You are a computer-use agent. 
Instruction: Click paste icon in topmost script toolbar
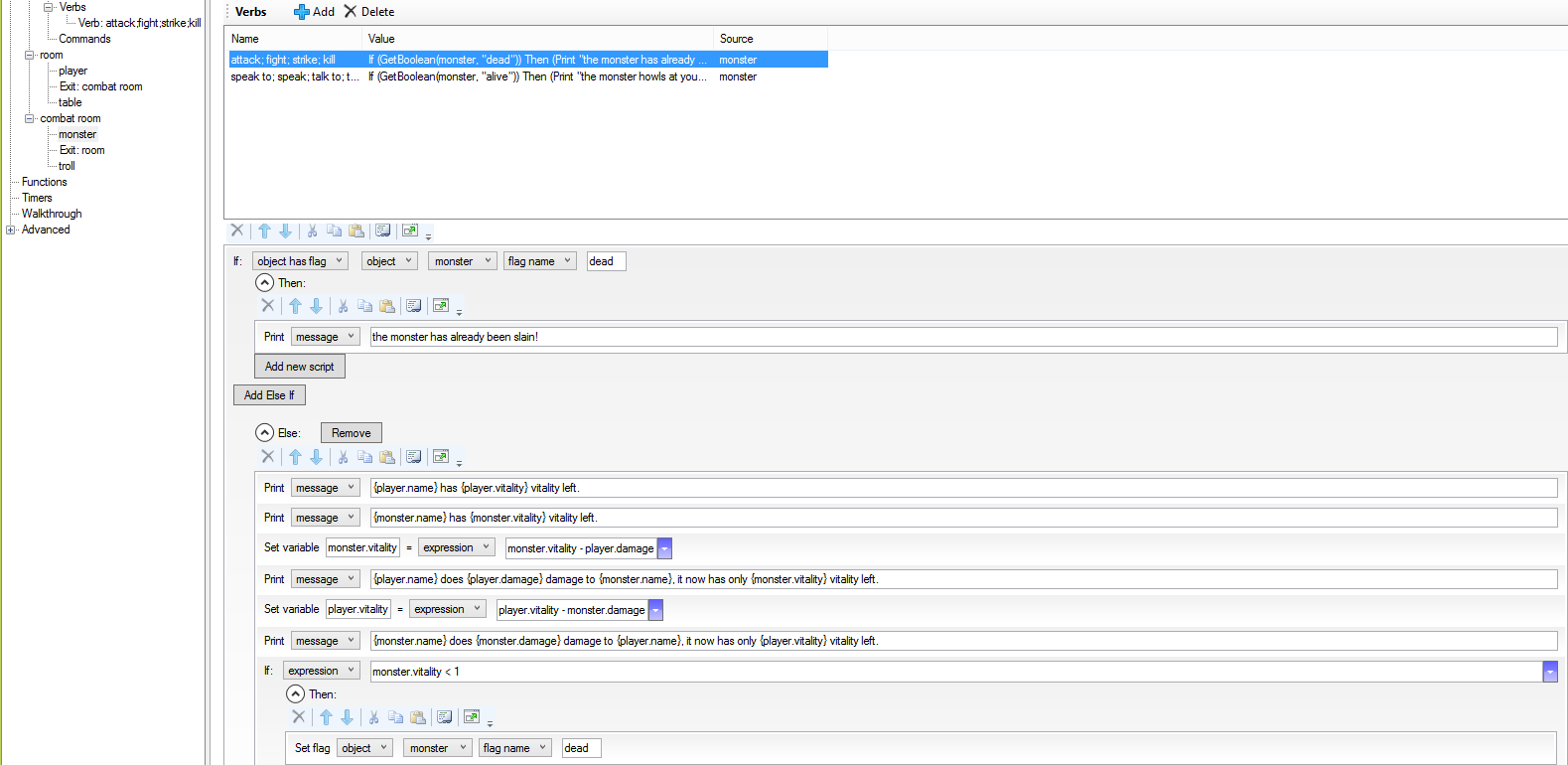(356, 230)
